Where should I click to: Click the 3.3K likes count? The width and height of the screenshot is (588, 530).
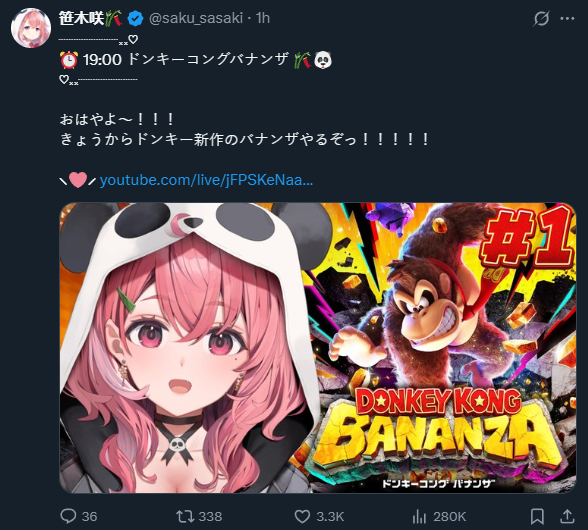click(x=330, y=516)
